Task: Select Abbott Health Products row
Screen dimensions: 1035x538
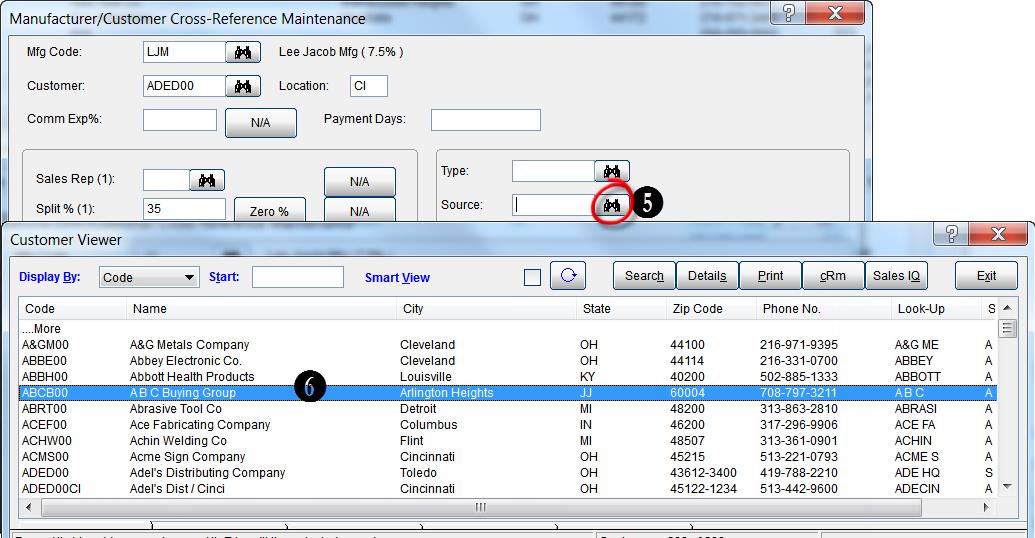Action: [x=508, y=376]
